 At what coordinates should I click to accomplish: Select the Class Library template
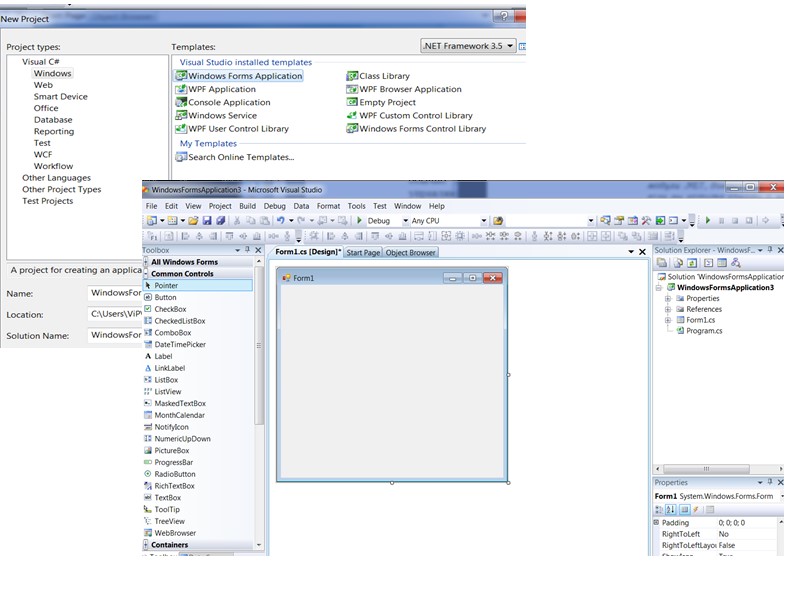378,76
